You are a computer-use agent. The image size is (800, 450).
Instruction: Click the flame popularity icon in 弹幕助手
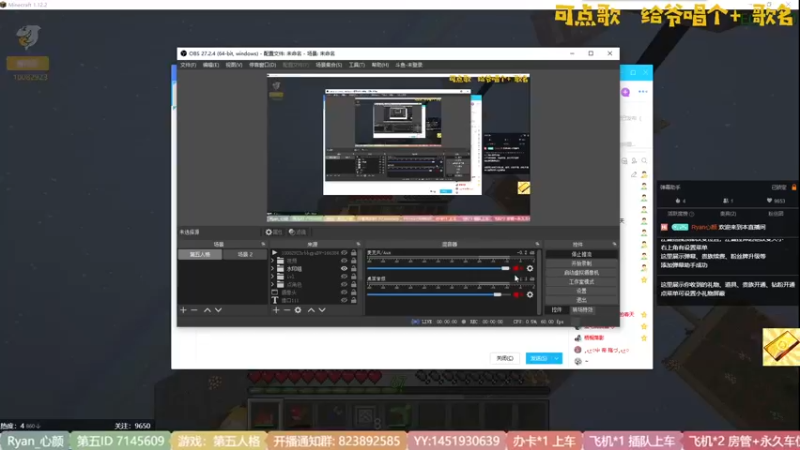click(678, 201)
